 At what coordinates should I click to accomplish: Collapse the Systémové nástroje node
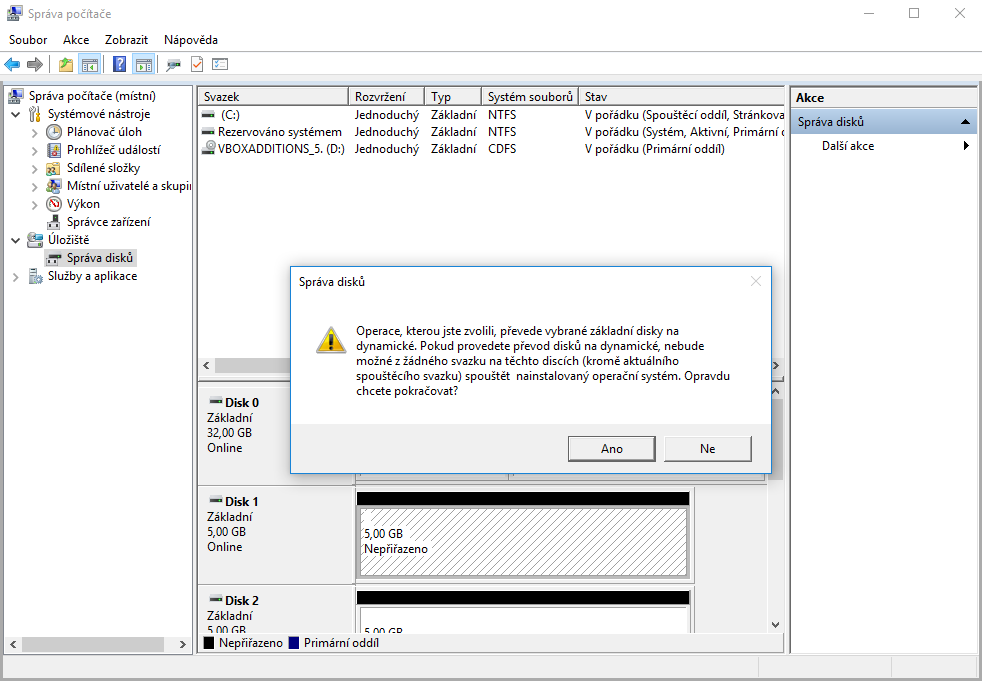pos(16,114)
